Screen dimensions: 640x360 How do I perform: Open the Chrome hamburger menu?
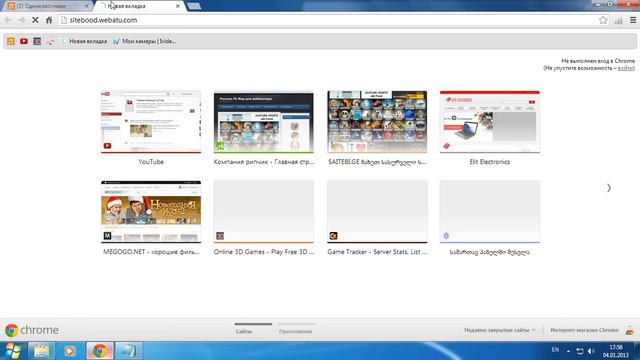[633, 20]
